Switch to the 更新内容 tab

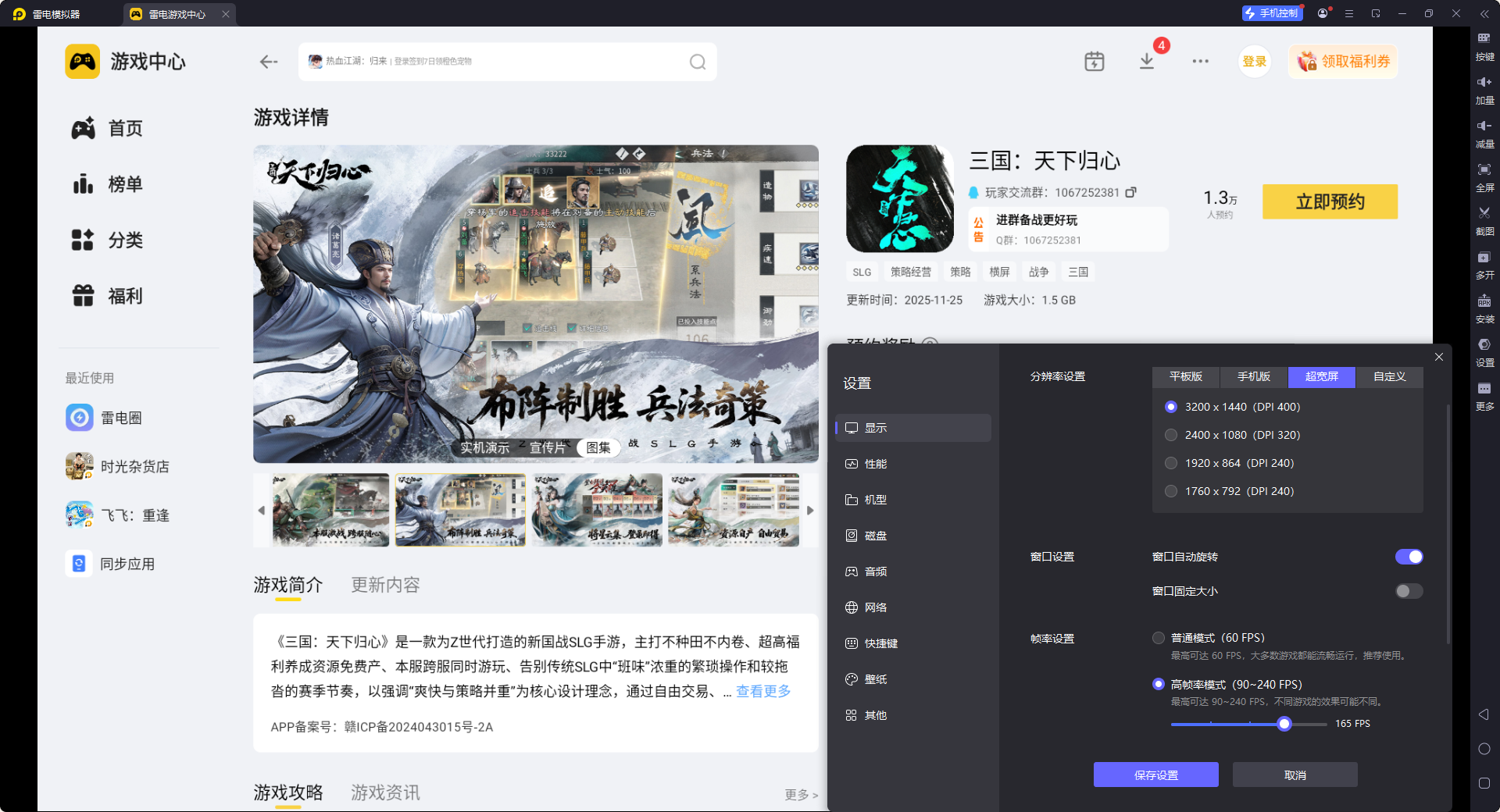click(x=385, y=585)
